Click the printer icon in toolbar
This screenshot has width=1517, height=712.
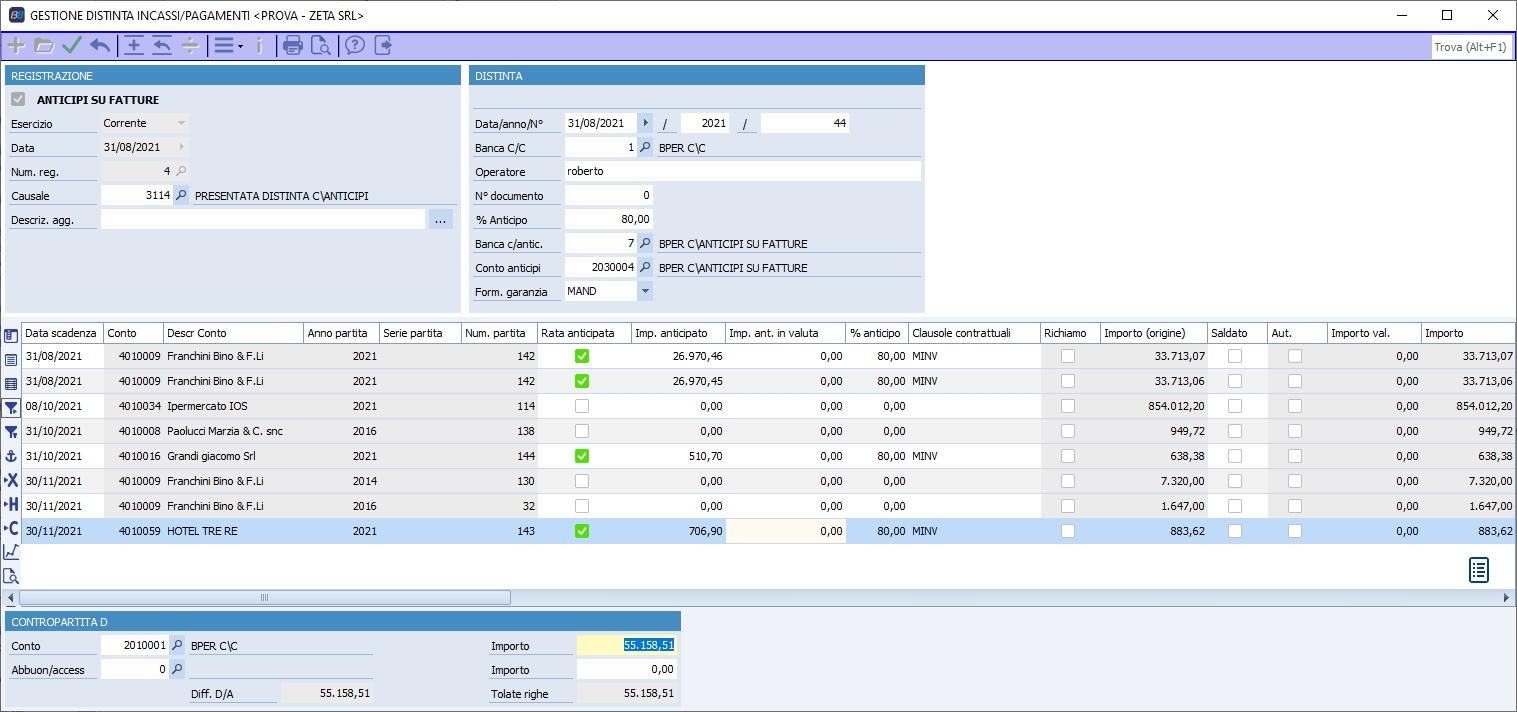[x=293, y=45]
